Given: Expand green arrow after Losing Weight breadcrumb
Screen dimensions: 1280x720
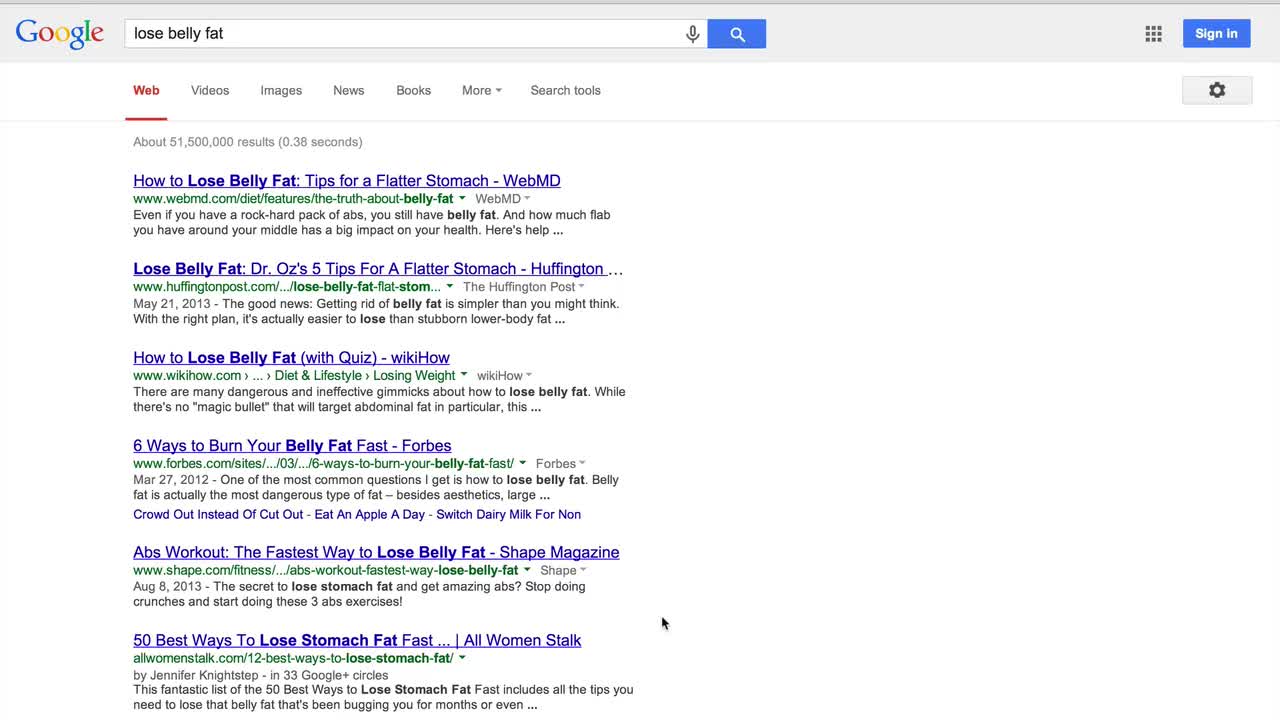Looking at the screenshot, I should [x=463, y=376].
